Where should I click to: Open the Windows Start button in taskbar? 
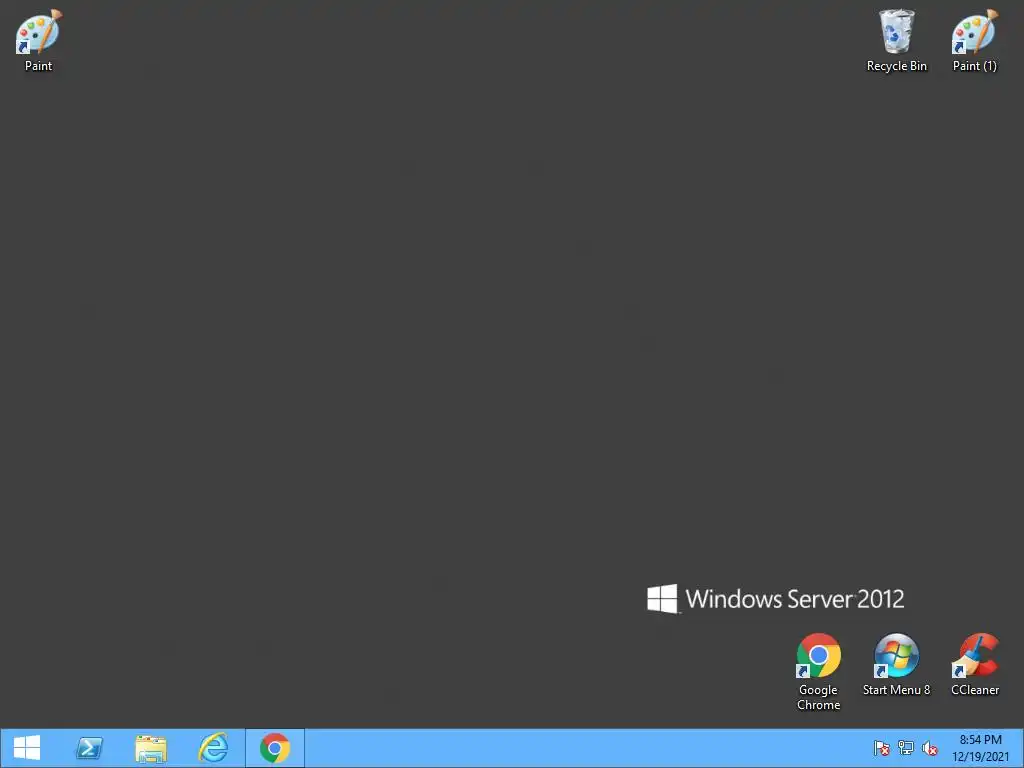tap(27, 748)
